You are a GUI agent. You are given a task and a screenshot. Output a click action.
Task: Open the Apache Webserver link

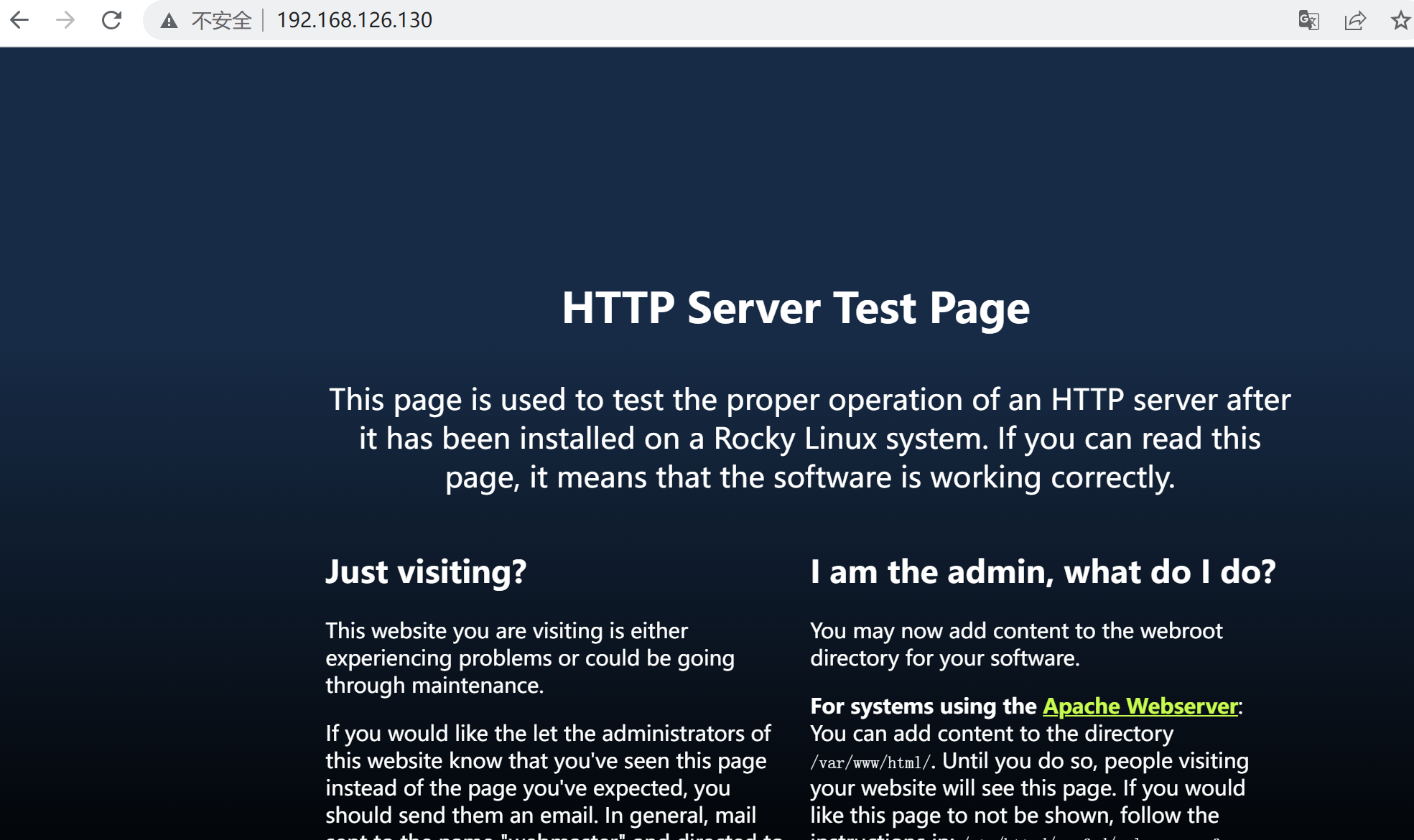[1140, 706]
